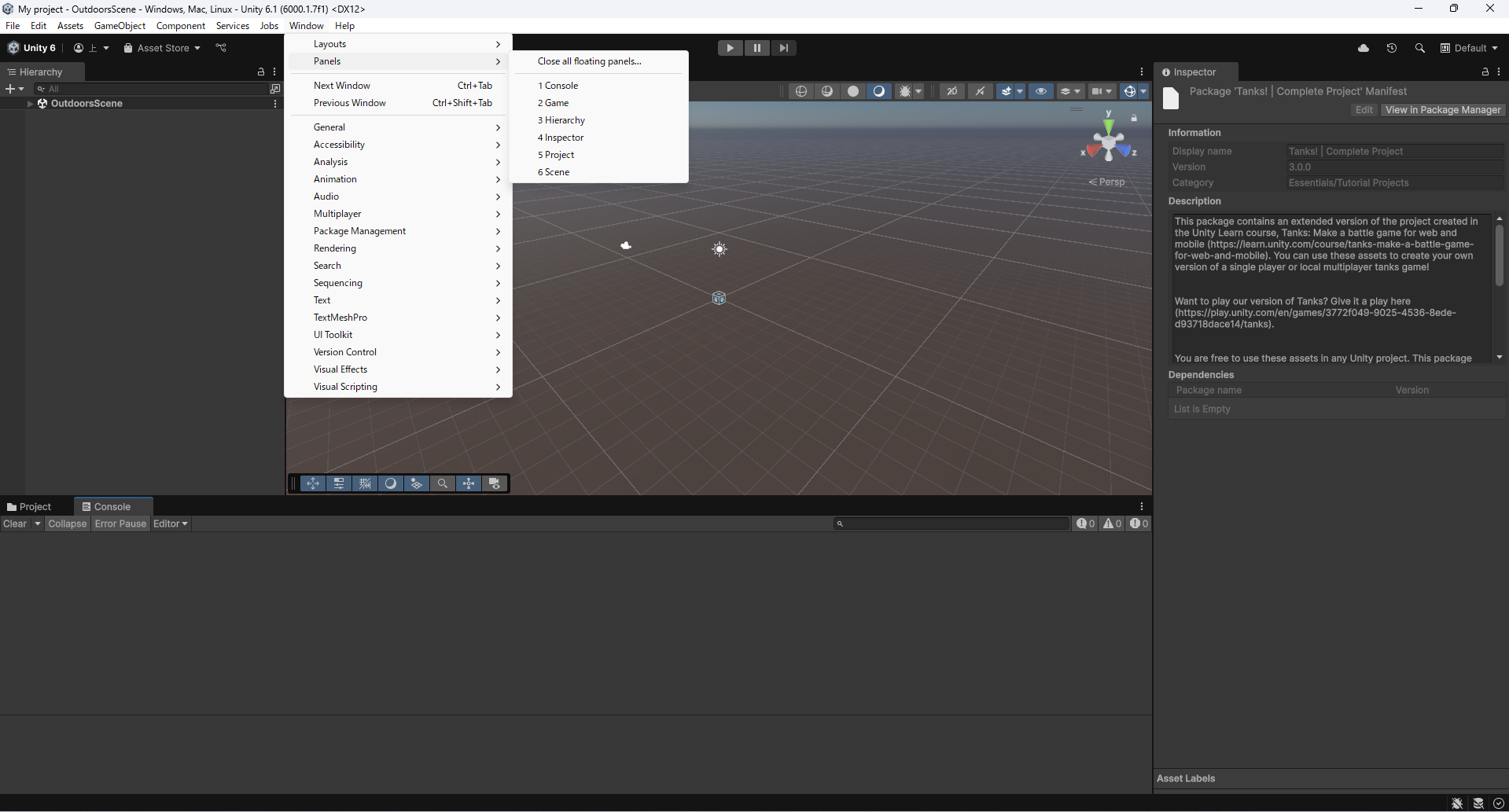Open the Undo History icon
Viewport: 1509px width, 812px height.
pos(1392,47)
